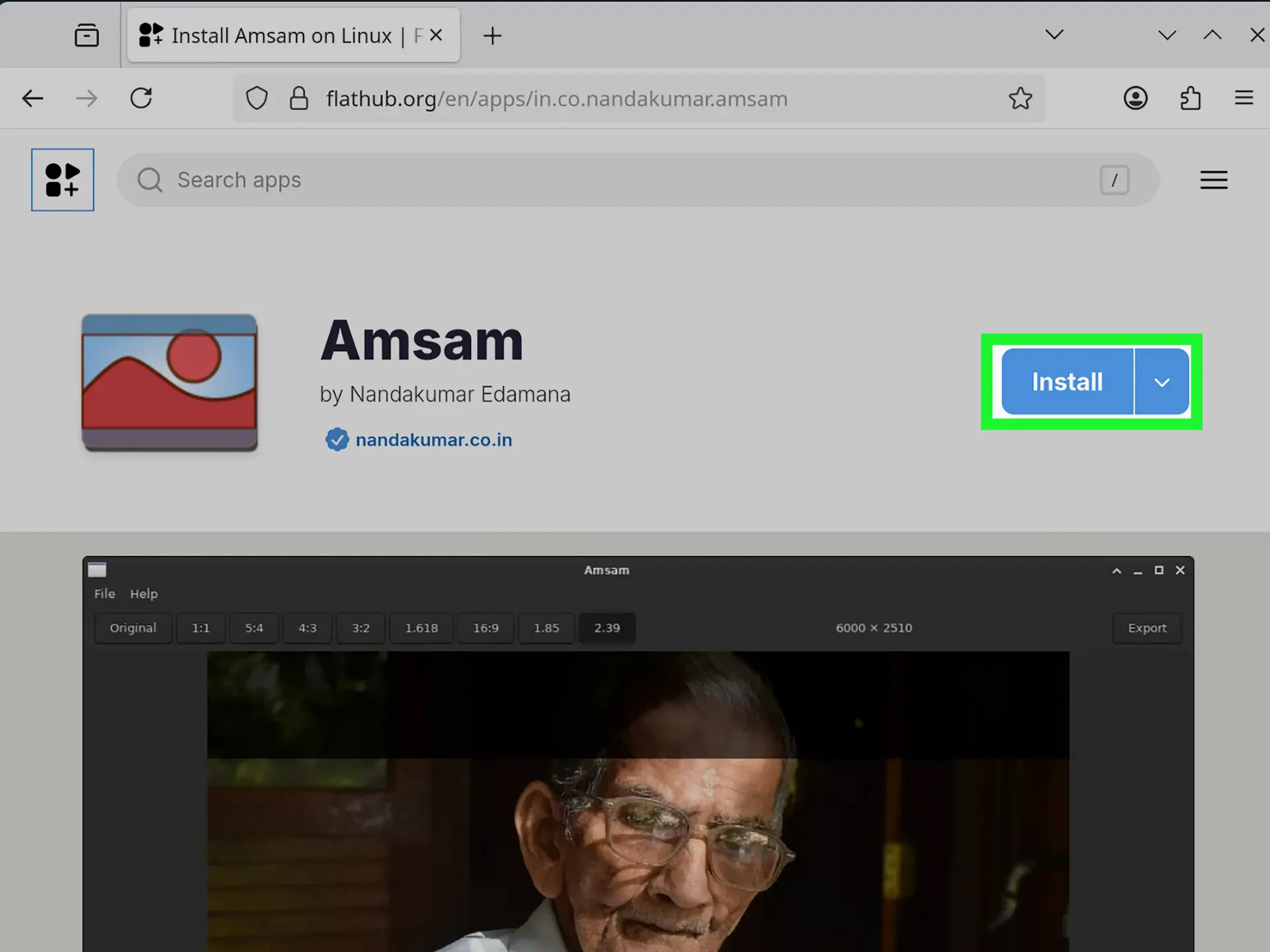Open tracking protection shield icon
The height and width of the screenshot is (952, 1270).
click(257, 99)
